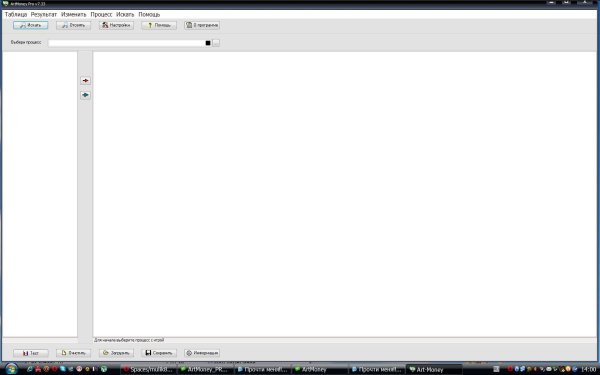The width and height of the screenshot is (600, 375).
Task: Open the Таблица menu
Action: click(16, 15)
